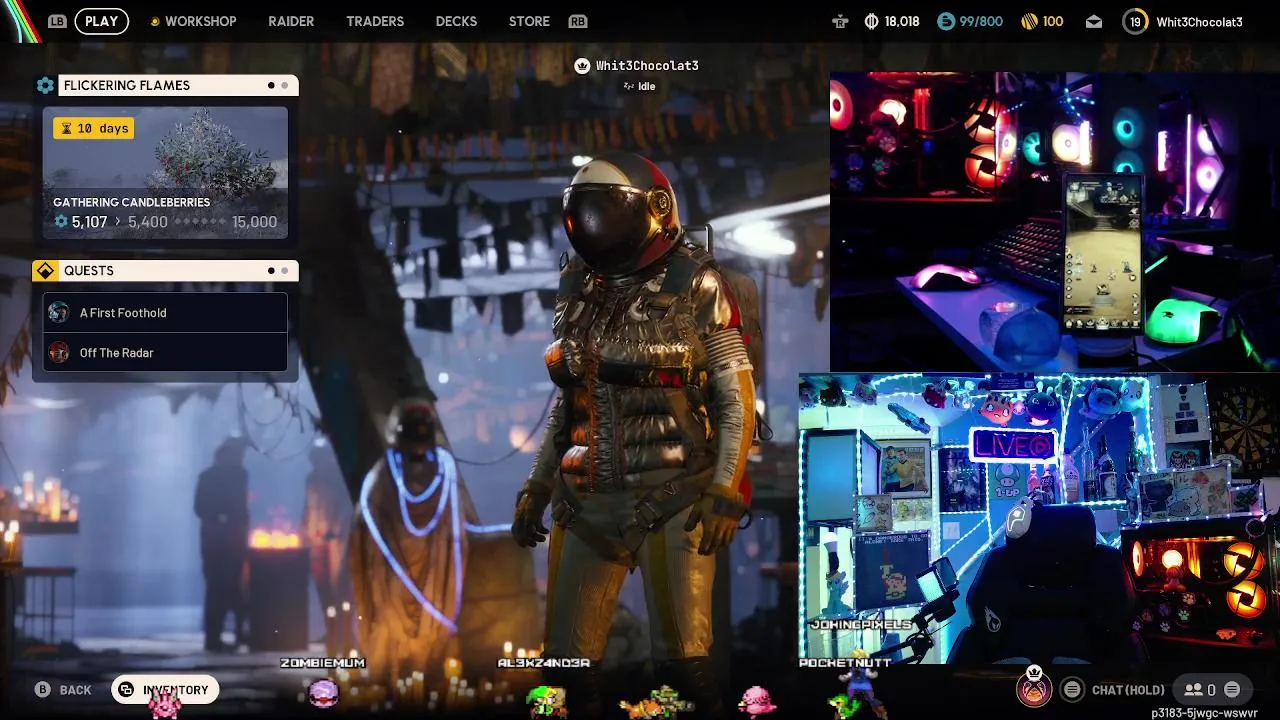
Task: Click the player avatar portrait at bottom right
Action: pyautogui.click(x=1034, y=689)
